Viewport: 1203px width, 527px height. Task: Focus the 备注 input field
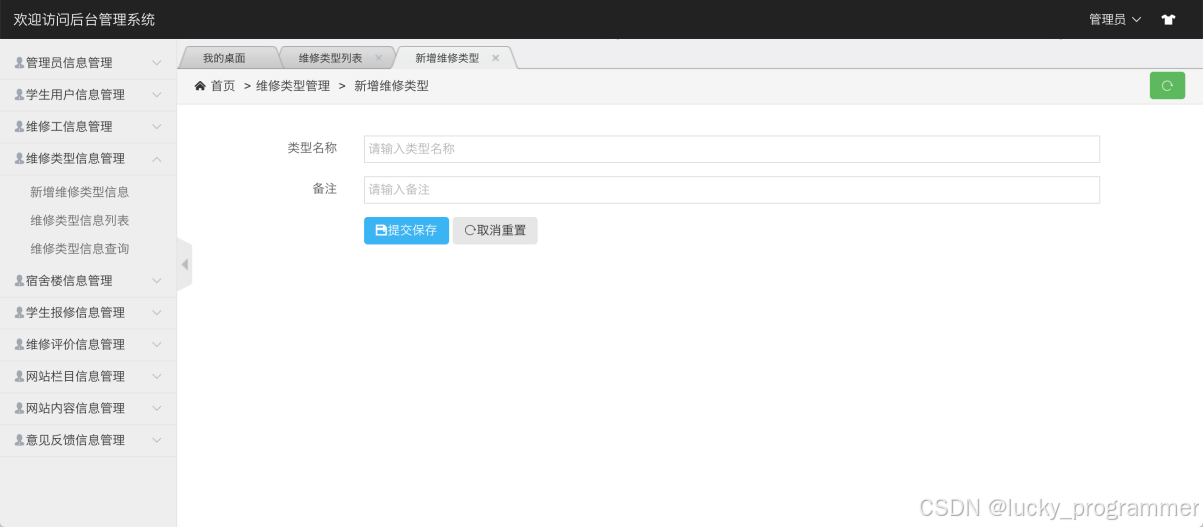732,190
